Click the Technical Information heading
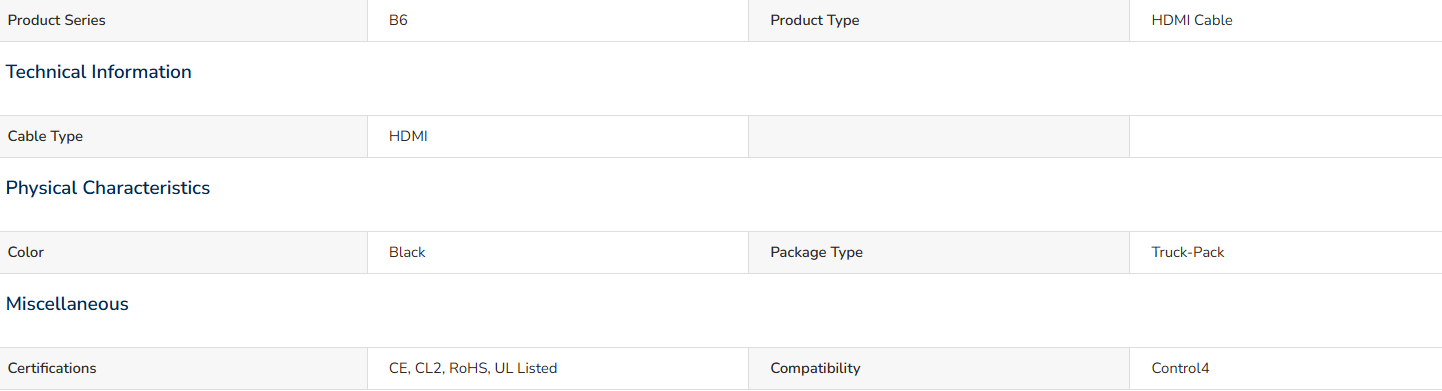The width and height of the screenshot is (1442, 391). [x=99, y=72]
